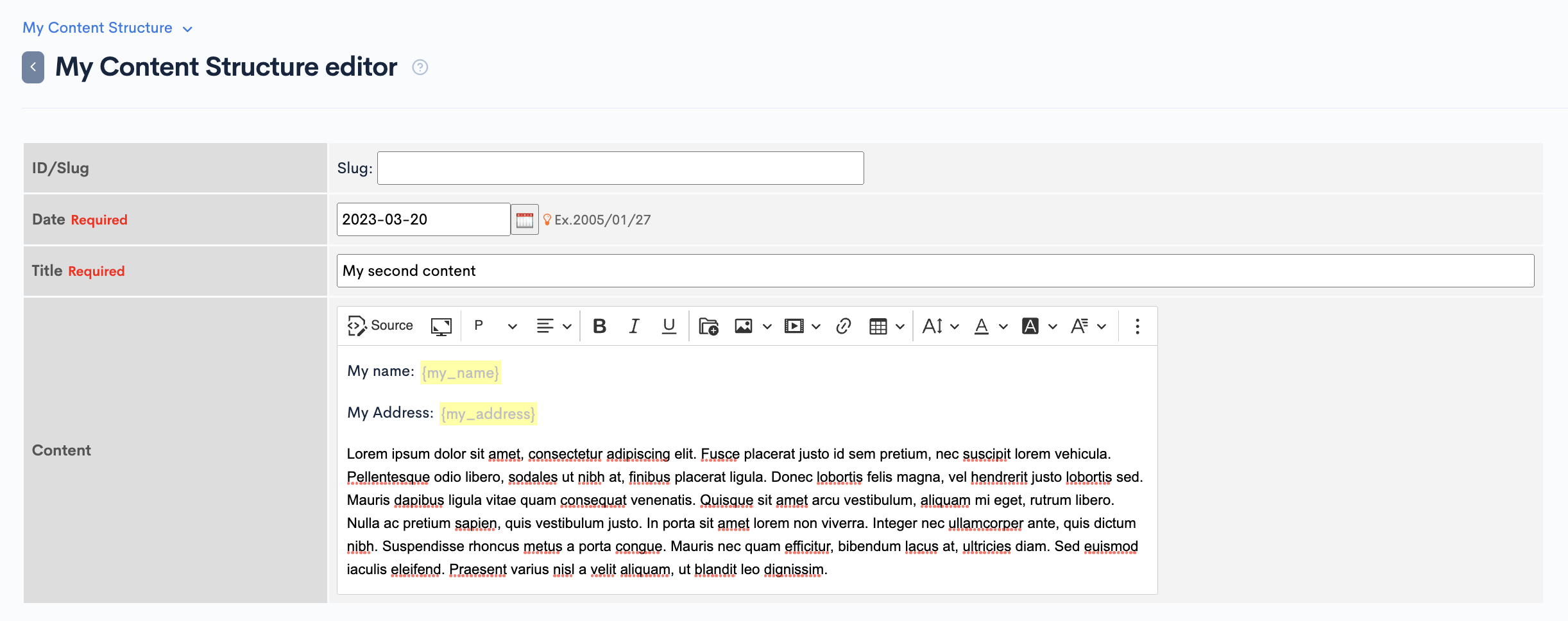Adjust the font size tool
The image size is (1568, 621).
[x=933, y=326]
